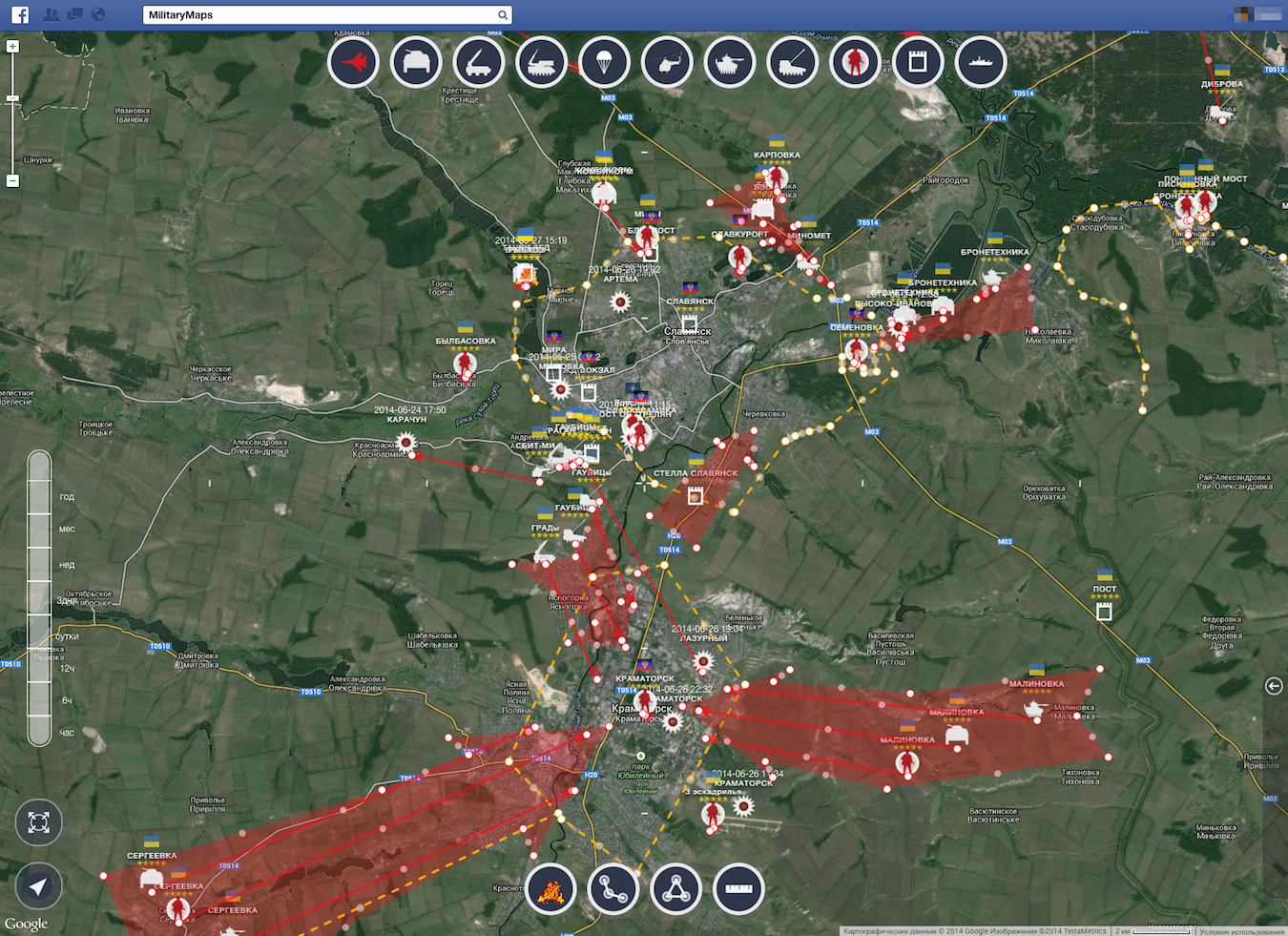Open Условия использования link
This screenshot has width=1288, height=936.
click(1241, 931)
